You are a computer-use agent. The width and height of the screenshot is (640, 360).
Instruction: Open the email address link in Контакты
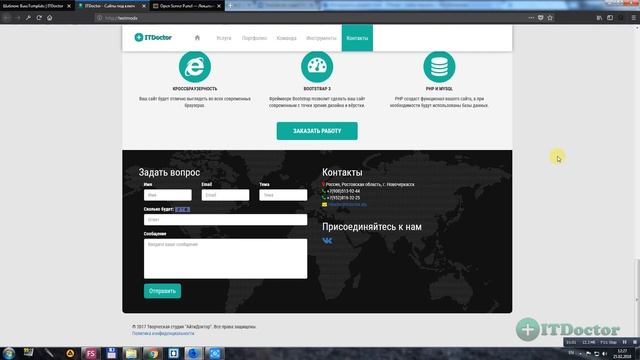pos(347,204)
